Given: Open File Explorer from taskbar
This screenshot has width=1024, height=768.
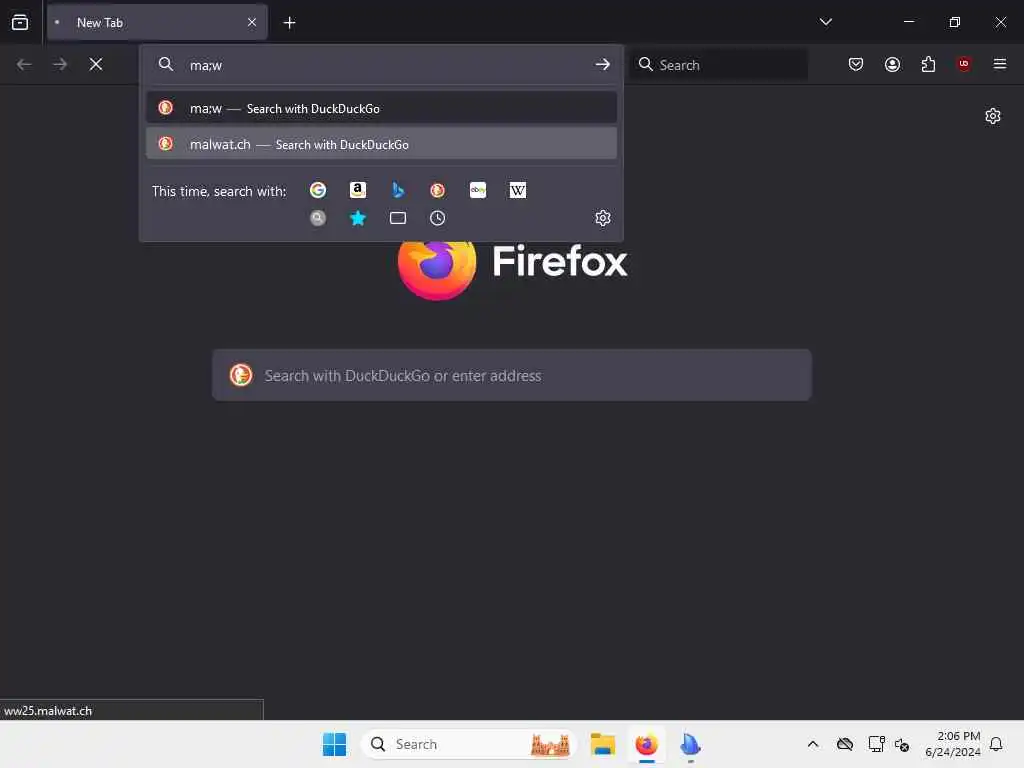Looking at the screenshot, I should coord(603,744).
